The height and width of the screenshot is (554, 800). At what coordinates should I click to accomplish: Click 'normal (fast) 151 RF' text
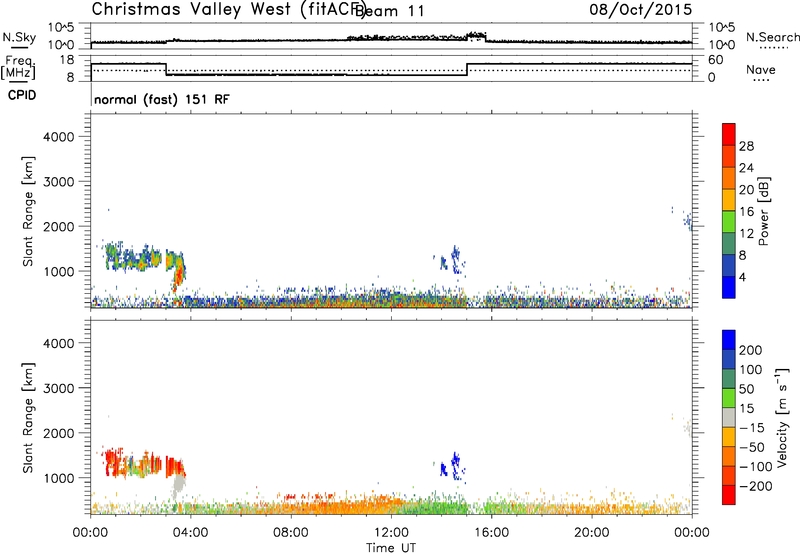[162, 99]
